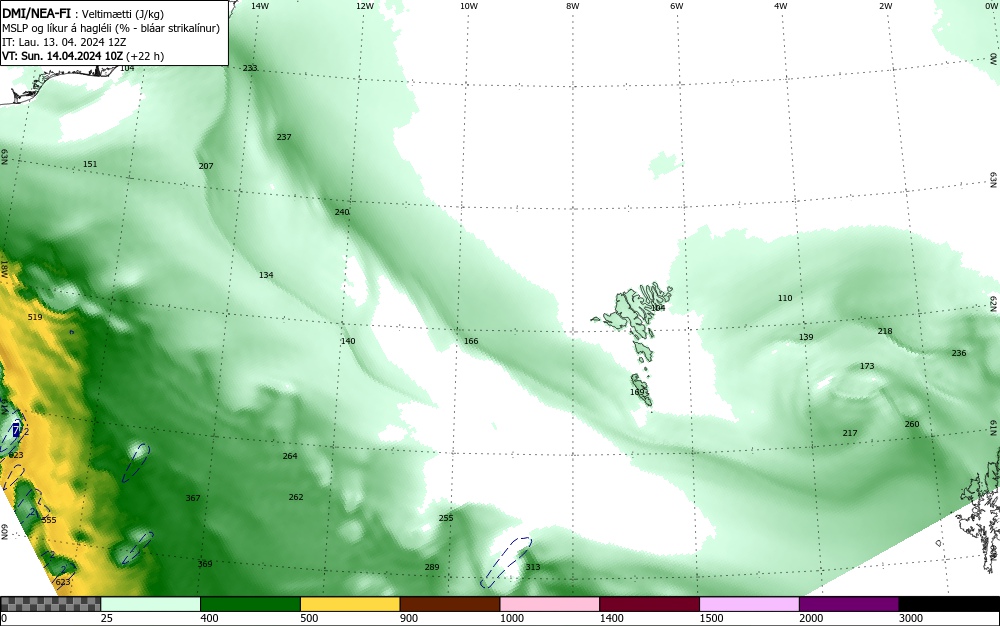Select the pink 1000–1400 legend swatch
Screen dimensions: 1000x626
point(550,604)
